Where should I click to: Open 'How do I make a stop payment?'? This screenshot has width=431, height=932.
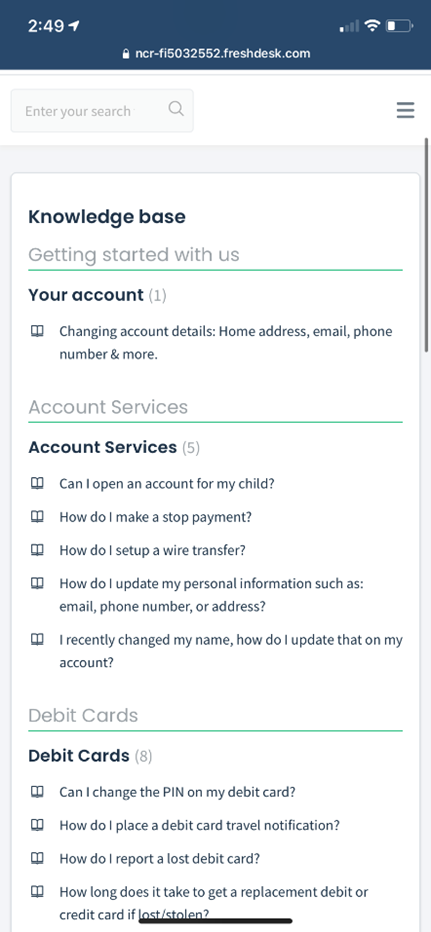pos(155,517)
